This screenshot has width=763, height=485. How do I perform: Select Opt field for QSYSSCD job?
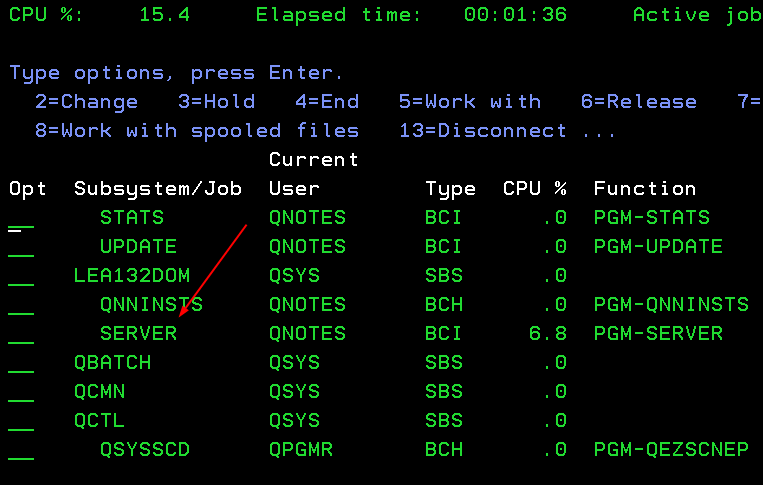[x=21, y=450]
